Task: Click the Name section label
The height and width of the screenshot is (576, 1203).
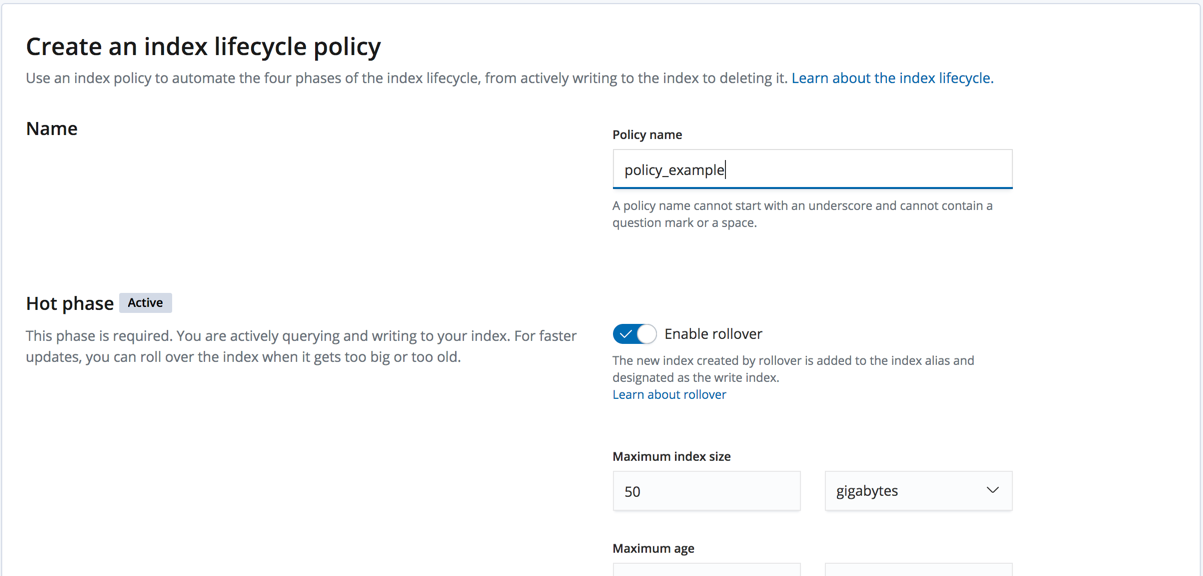Action: pos(51,128)
